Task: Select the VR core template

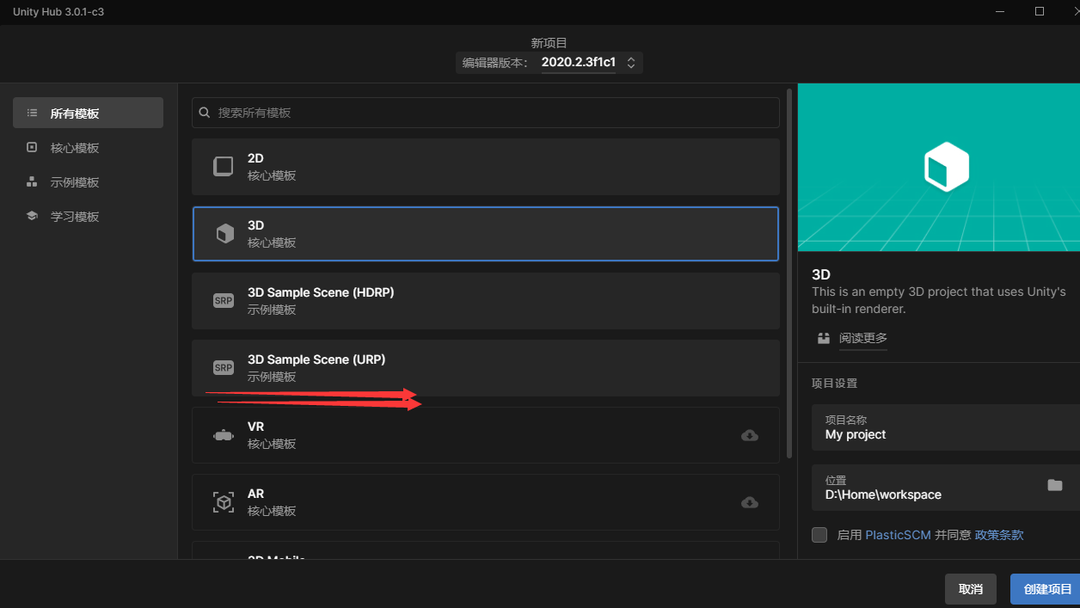Action: (486, 435)
